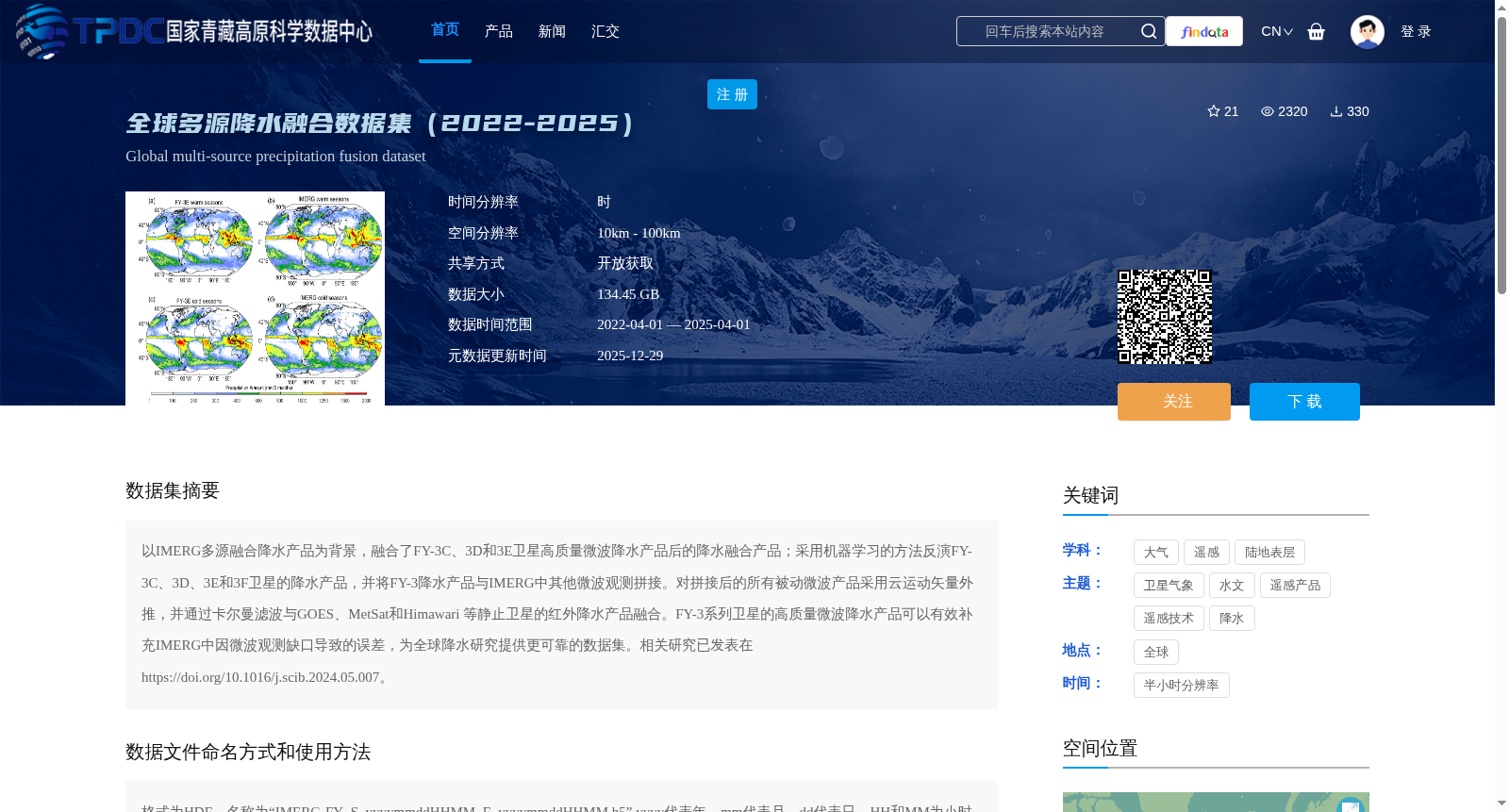Open the 新闻 menu
Image resolution: width=1509 pixels, height=812 pixels.
pos(552,31)
